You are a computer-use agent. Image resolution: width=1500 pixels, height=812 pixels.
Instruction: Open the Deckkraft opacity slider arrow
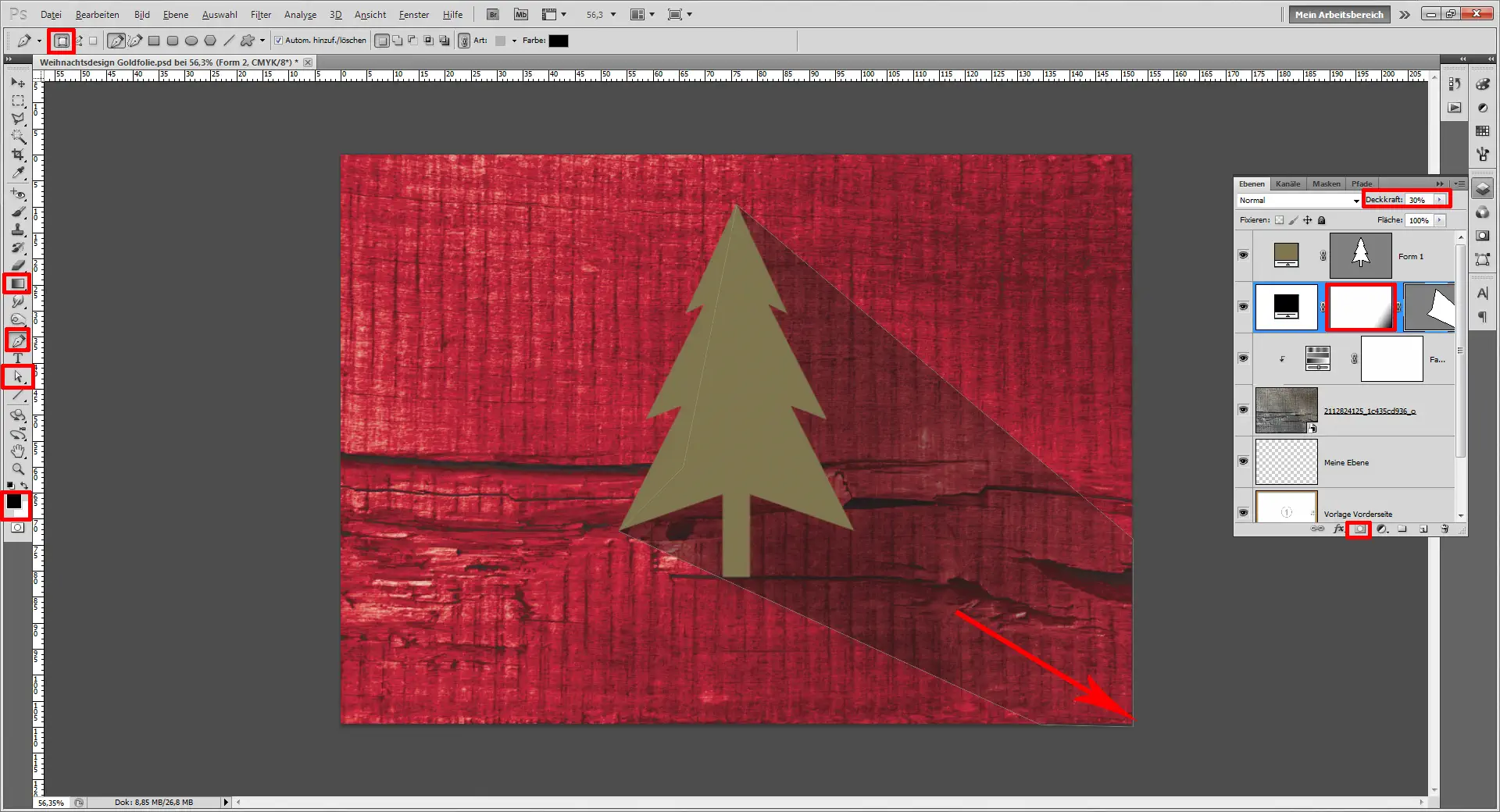1440,200
